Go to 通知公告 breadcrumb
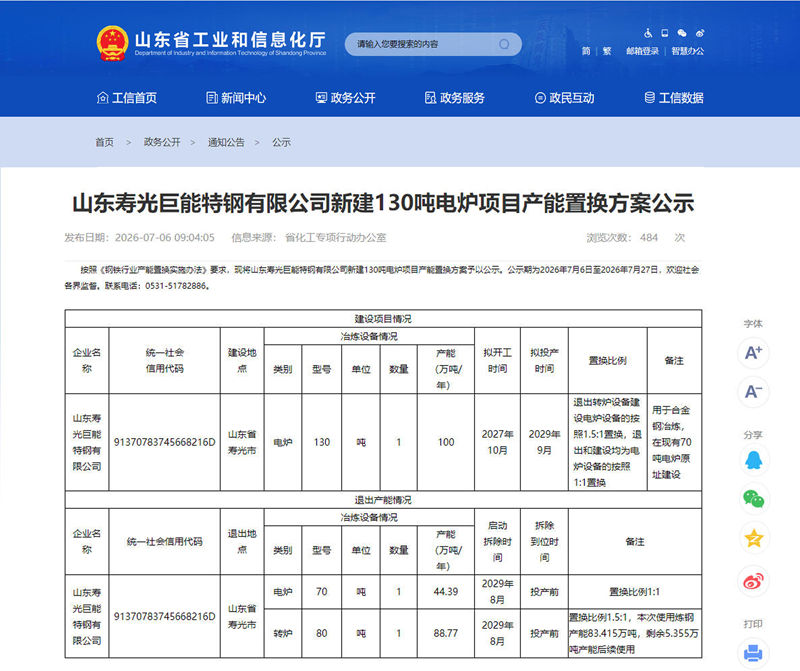The image size is (800, 671). click(x=226, y=142)
